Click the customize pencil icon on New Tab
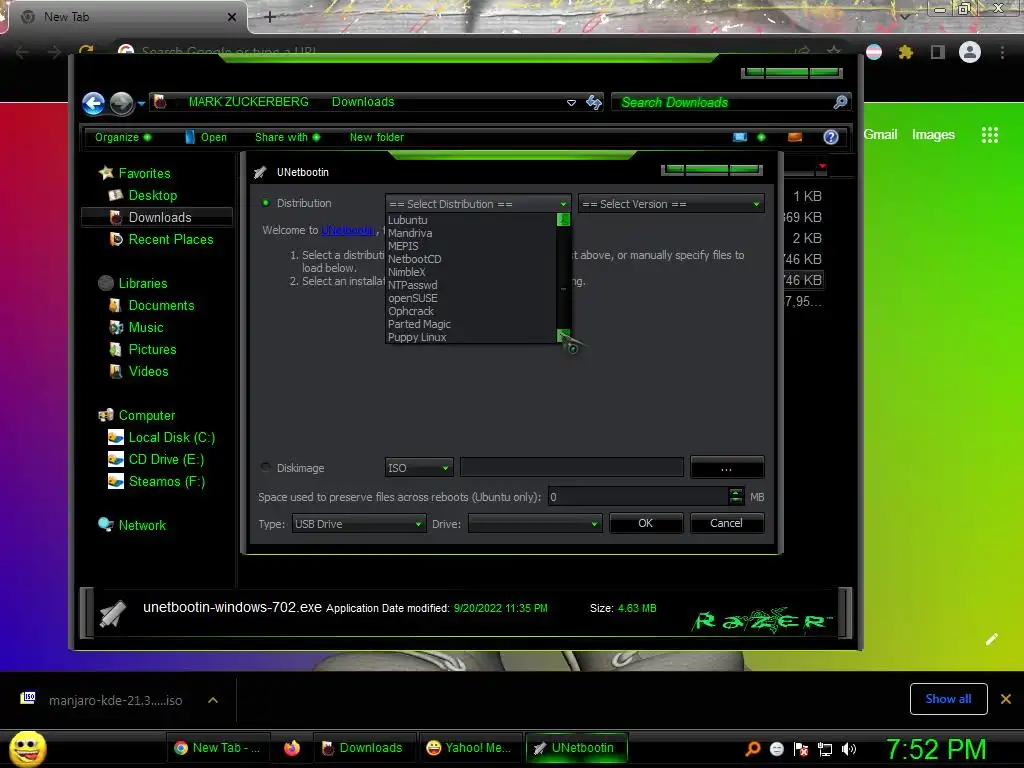The height and width of the screenshot is (768, 1024). (x=991, y=639)
